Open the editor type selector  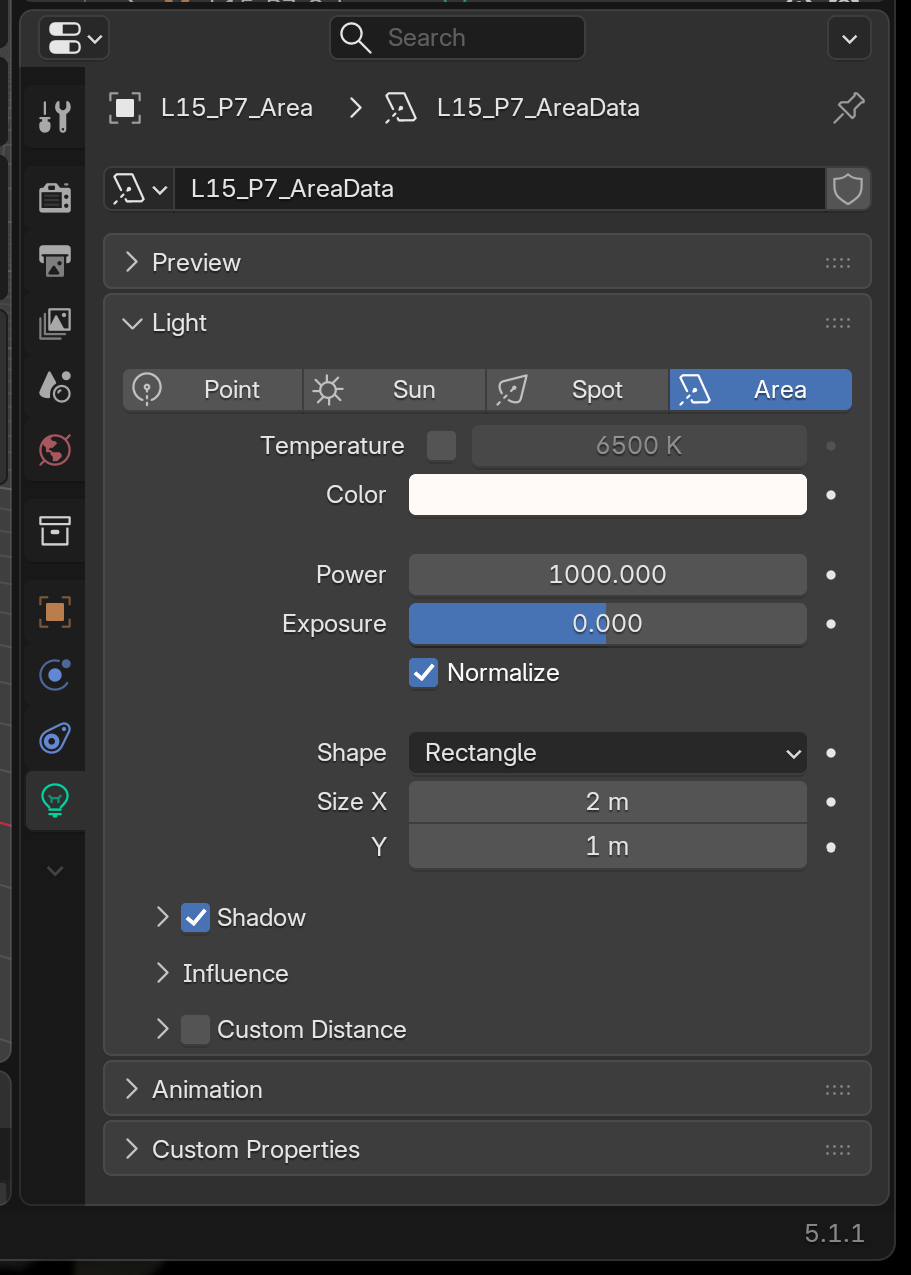74,39
